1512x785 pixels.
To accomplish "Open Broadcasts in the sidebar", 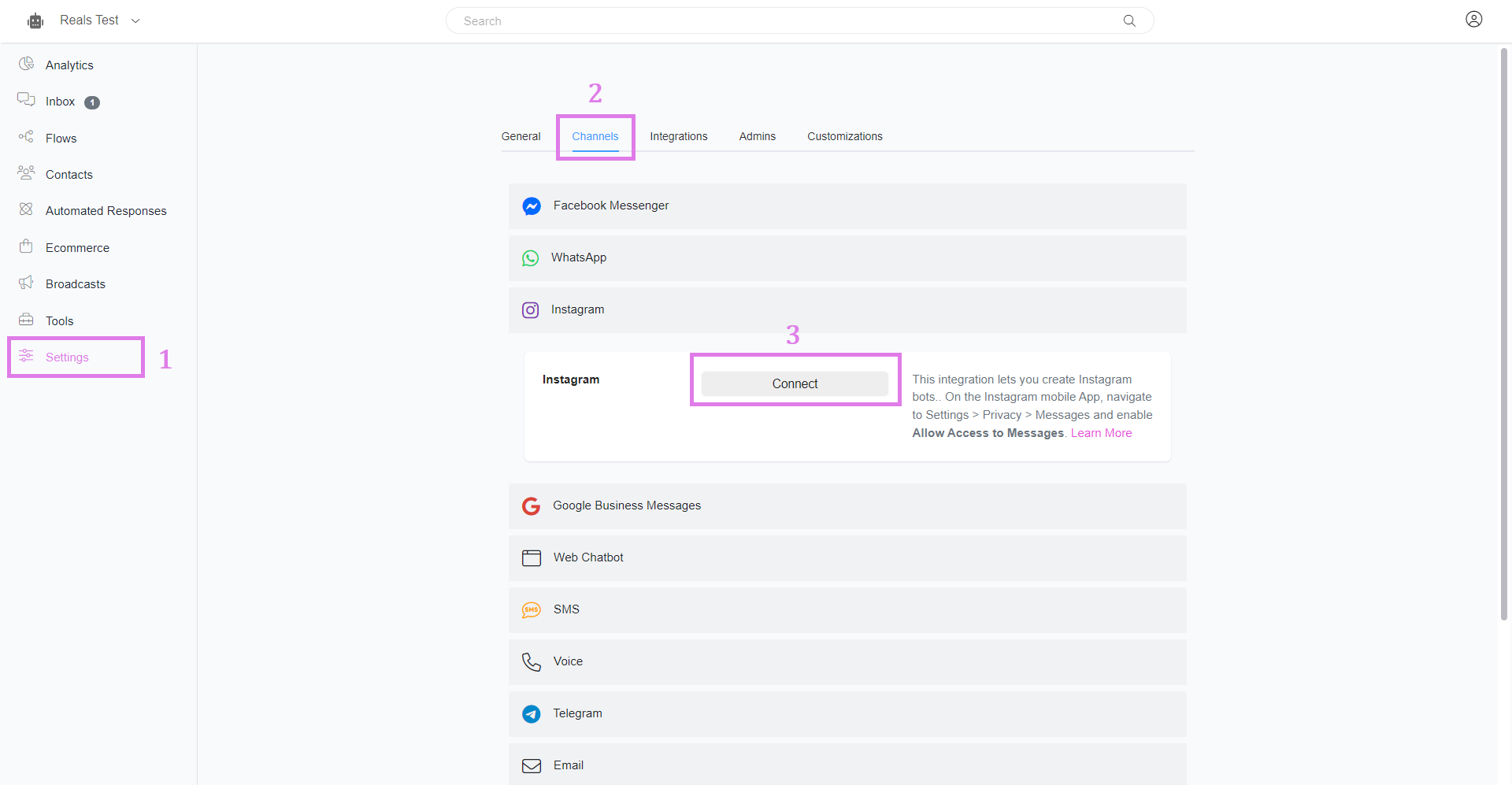I will [75, 284].
